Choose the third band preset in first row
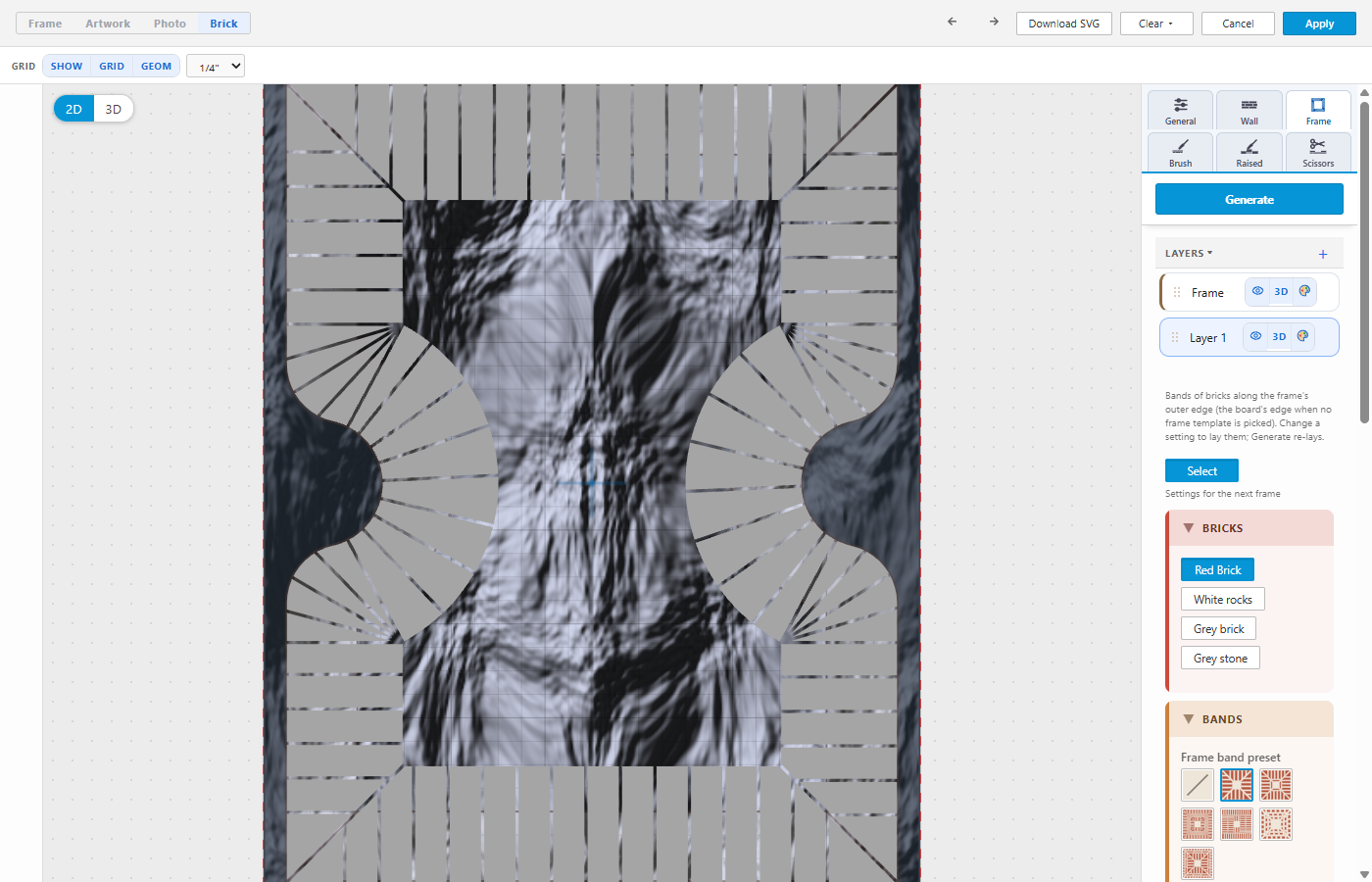Image resolution: width=1372 pixels, height=882 pixels. pos(1276,785)
